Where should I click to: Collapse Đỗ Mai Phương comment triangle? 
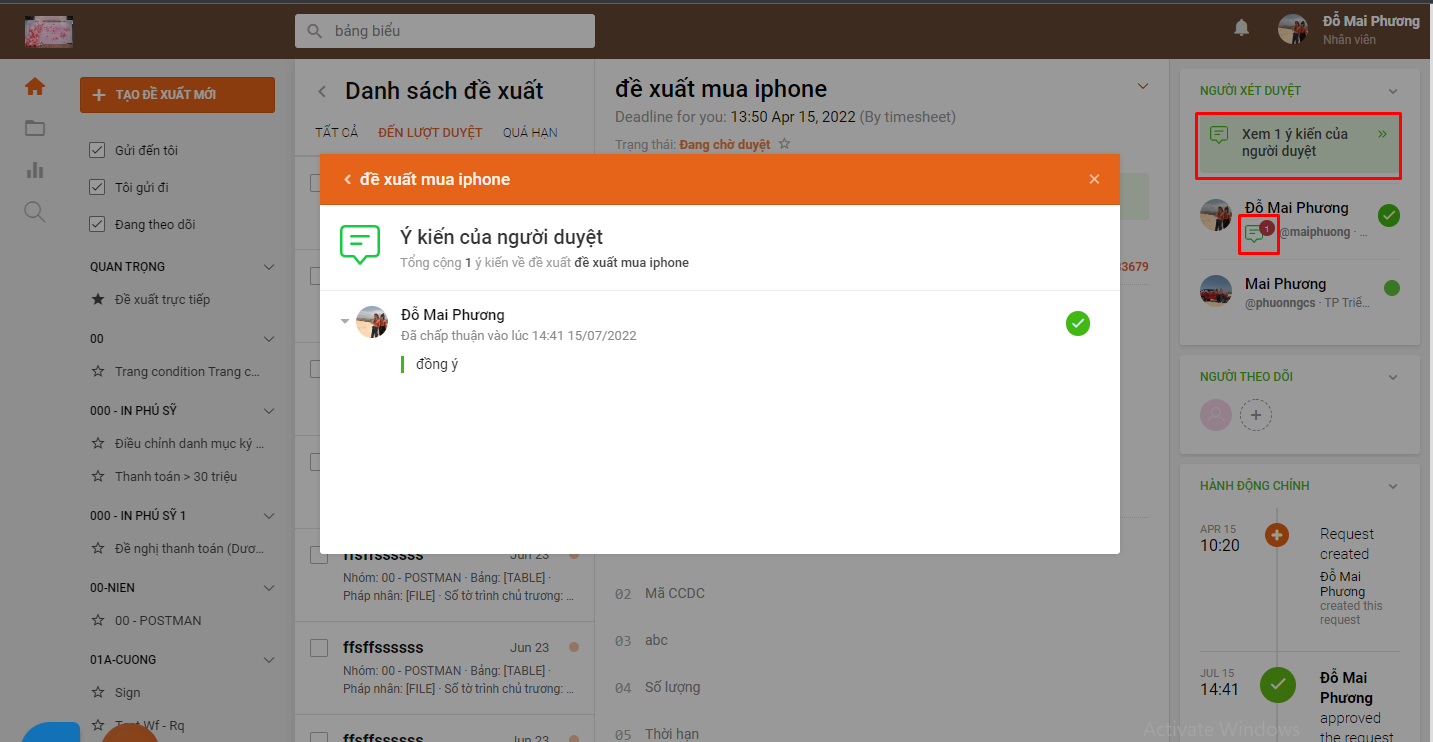345,321
